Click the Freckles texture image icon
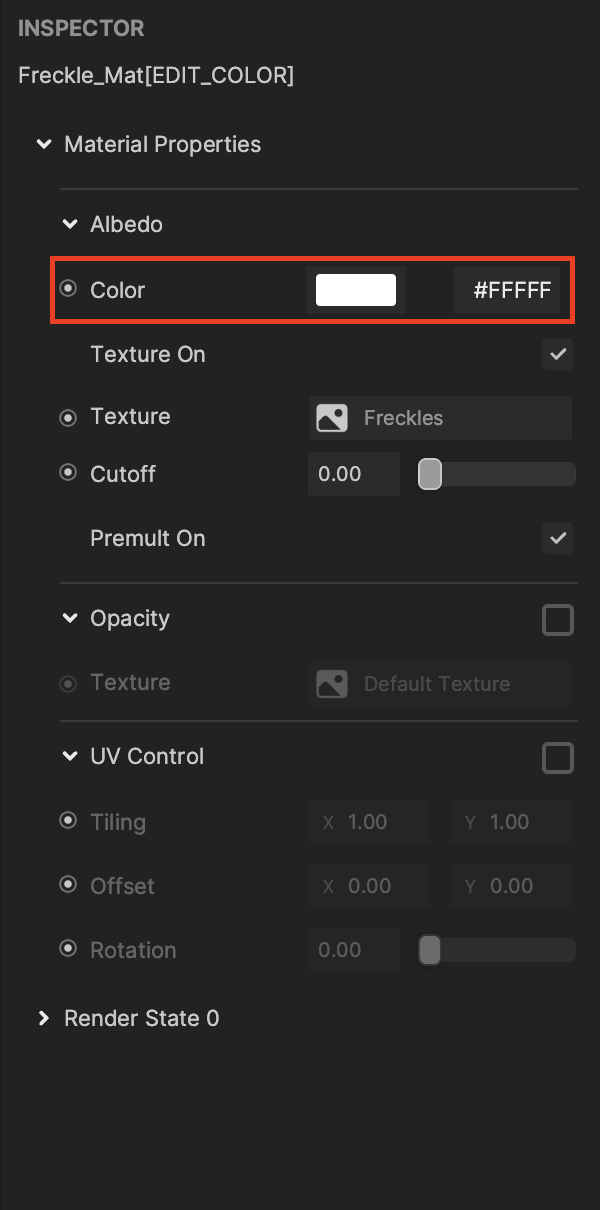The height and width of the screenshot is (1210, 600). [332, 418]
